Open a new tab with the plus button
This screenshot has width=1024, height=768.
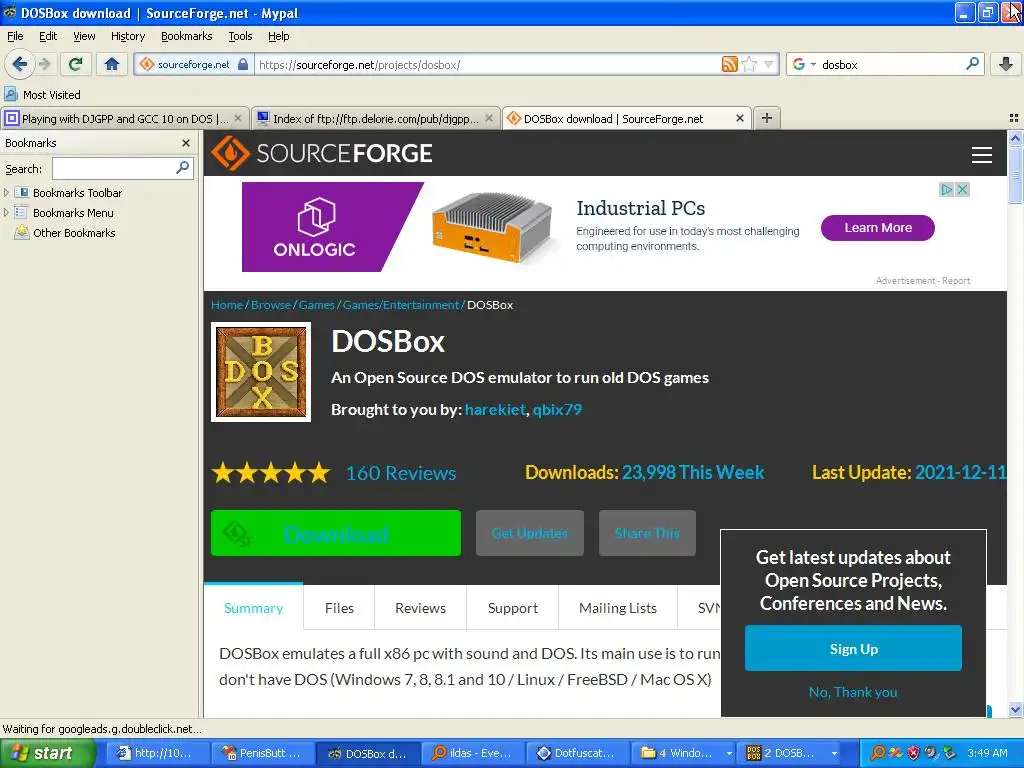(x=767, y=118)
